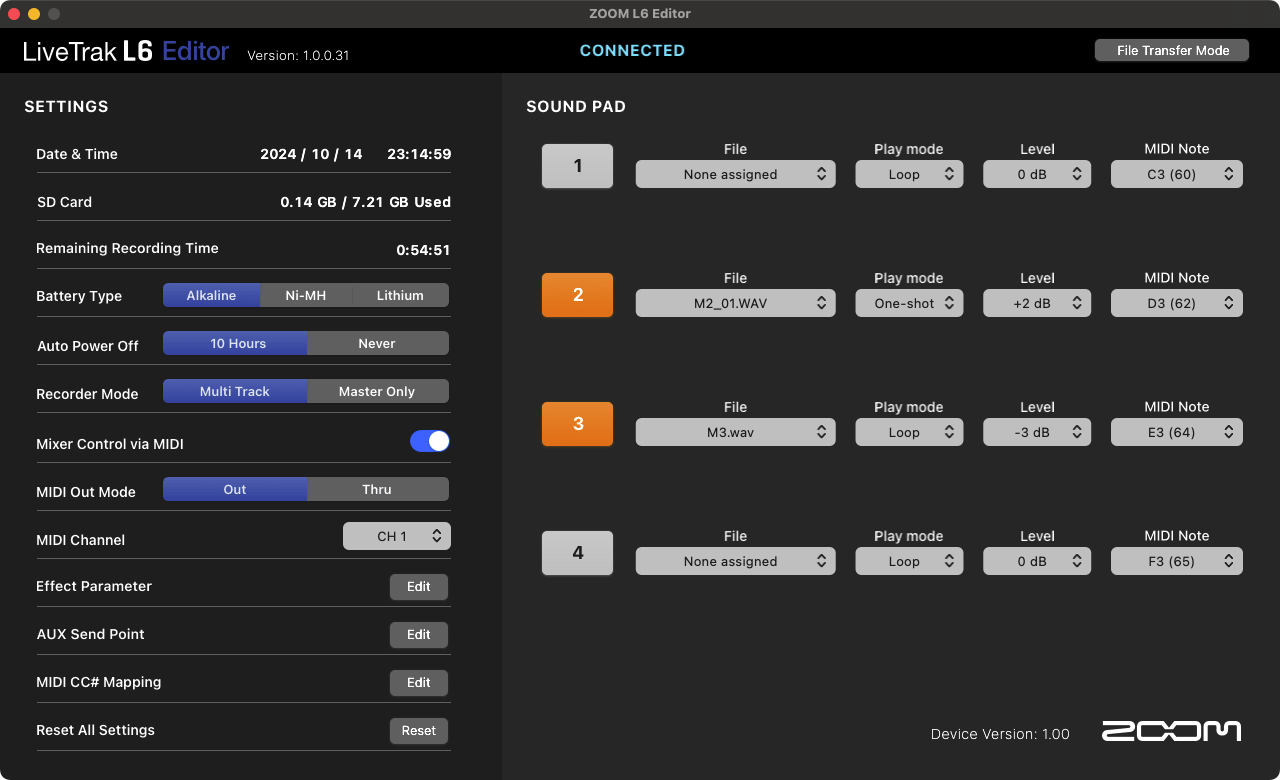This screenshot has height=780, width=1280.
Task: Click the time 23:14:59
Action: pos(419,154)
